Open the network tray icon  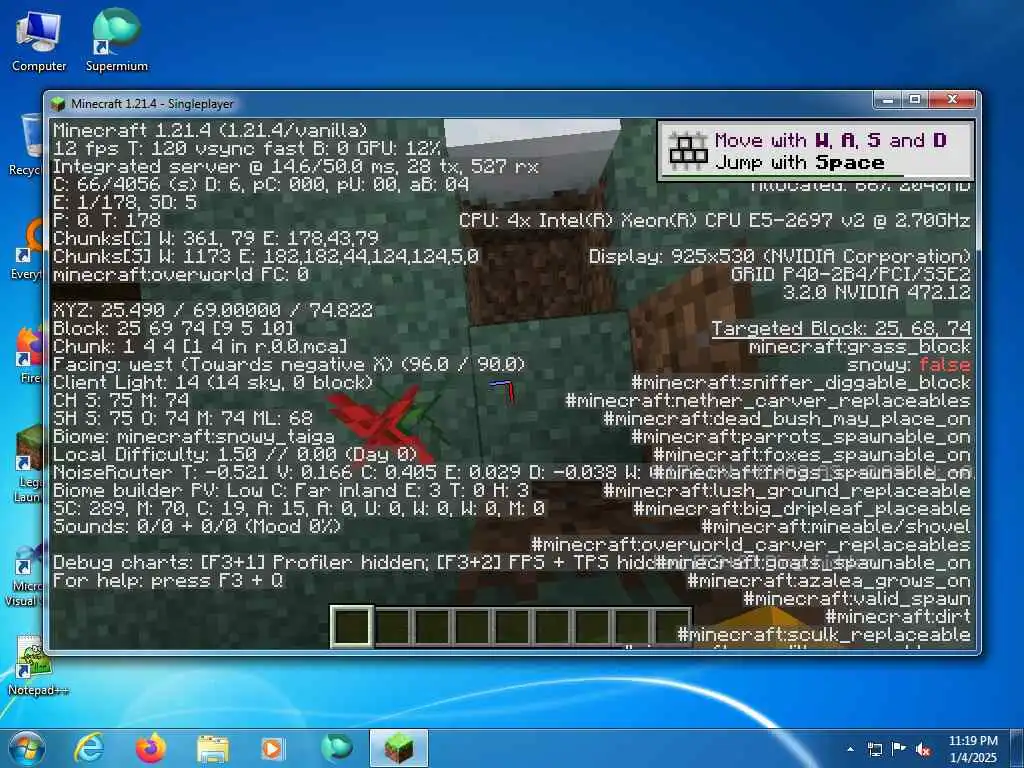pyautogui.click(x=874, y=749)
